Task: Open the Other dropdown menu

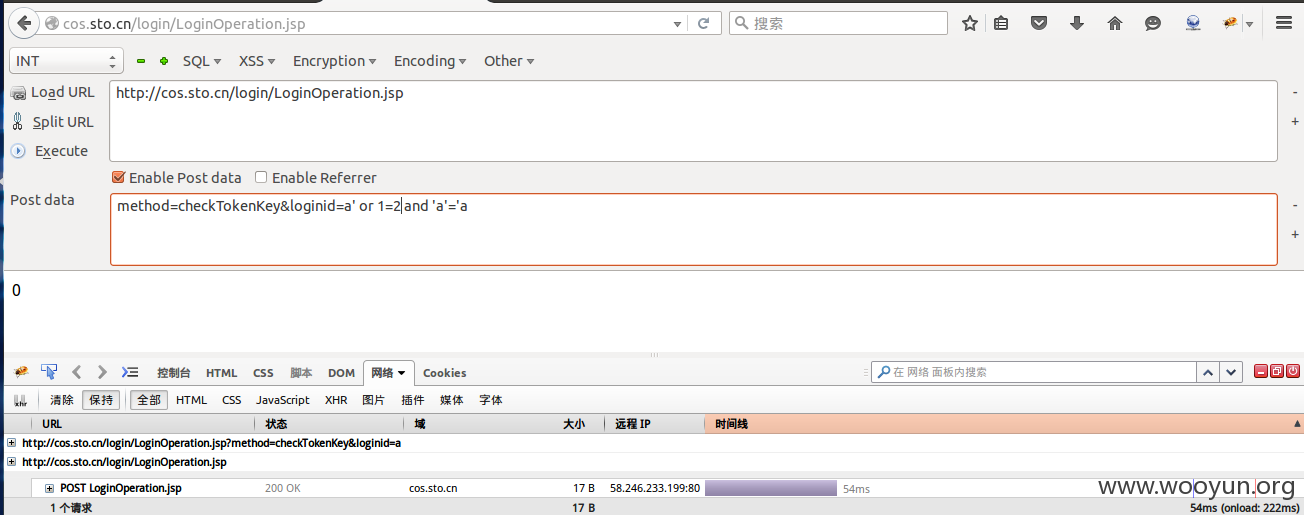Action: tap(509, 61)
